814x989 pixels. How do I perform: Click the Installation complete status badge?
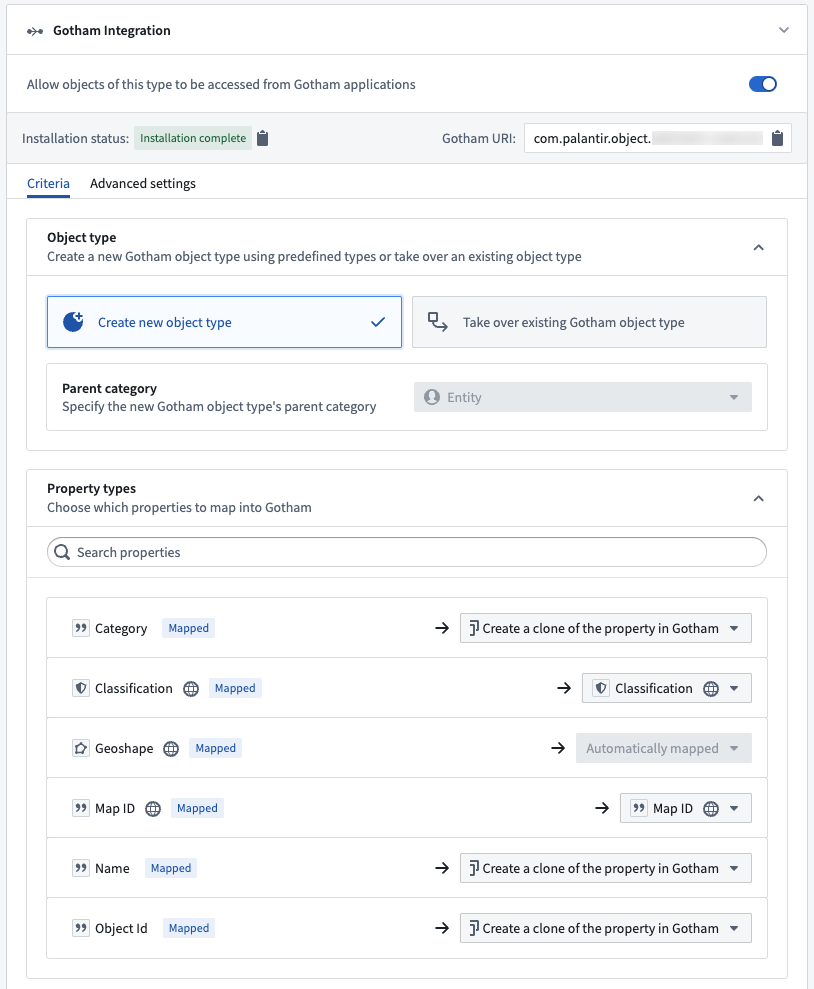[193, 138]
